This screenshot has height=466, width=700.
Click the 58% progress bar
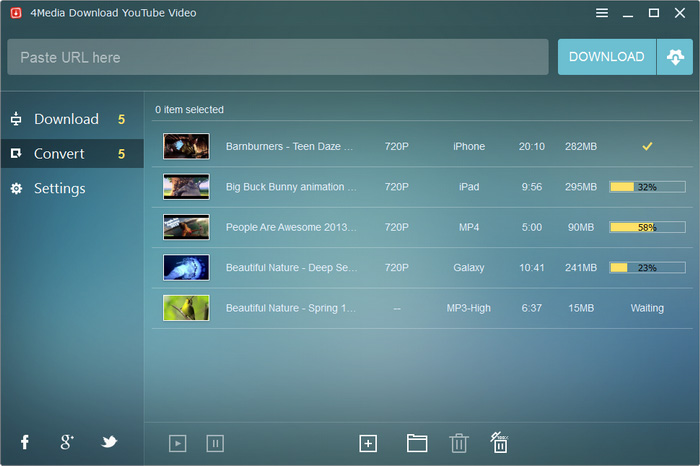coord(647,227)
